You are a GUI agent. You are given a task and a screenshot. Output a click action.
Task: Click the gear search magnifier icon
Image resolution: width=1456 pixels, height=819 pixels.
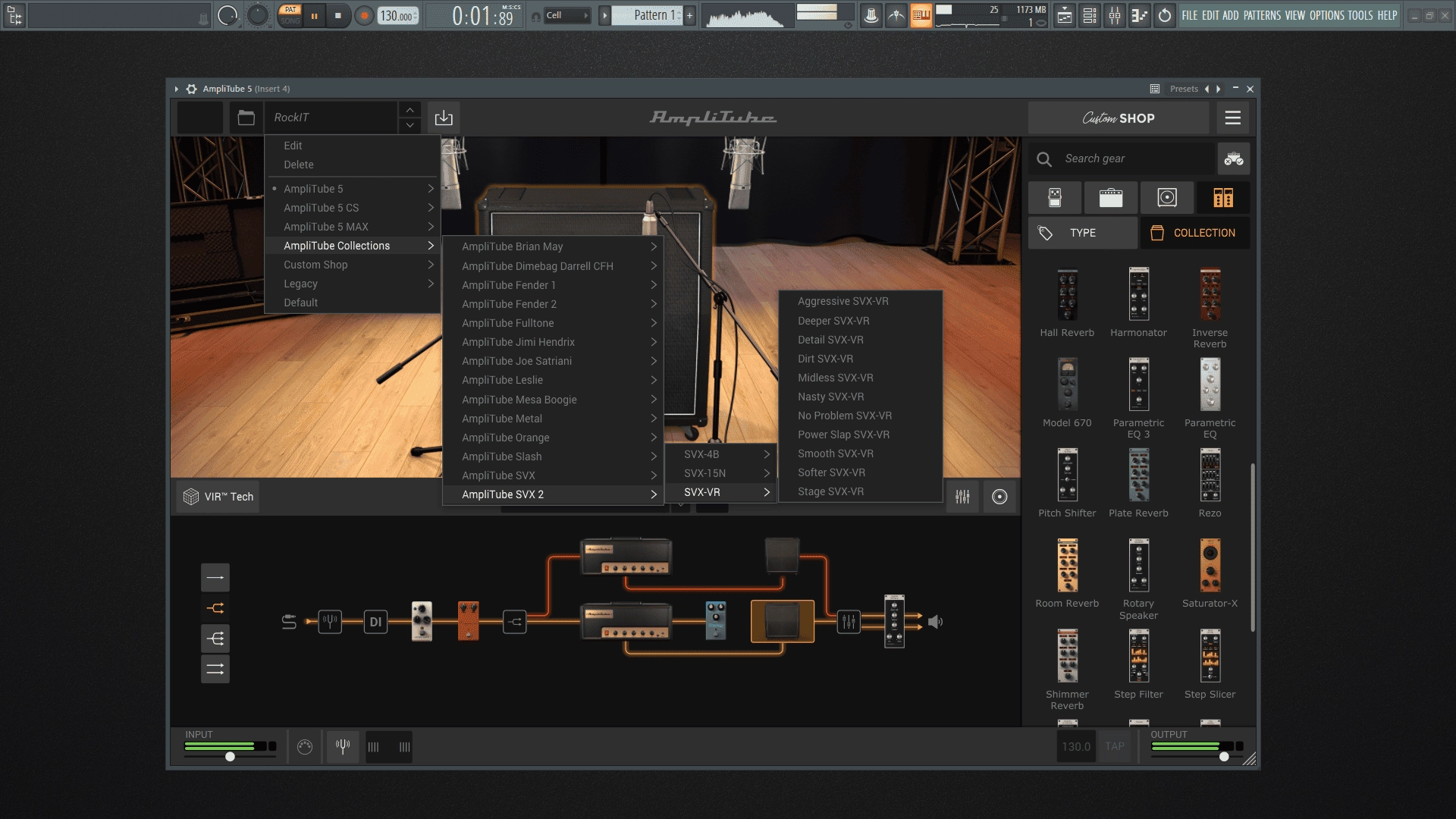(x=1044, y=158)
